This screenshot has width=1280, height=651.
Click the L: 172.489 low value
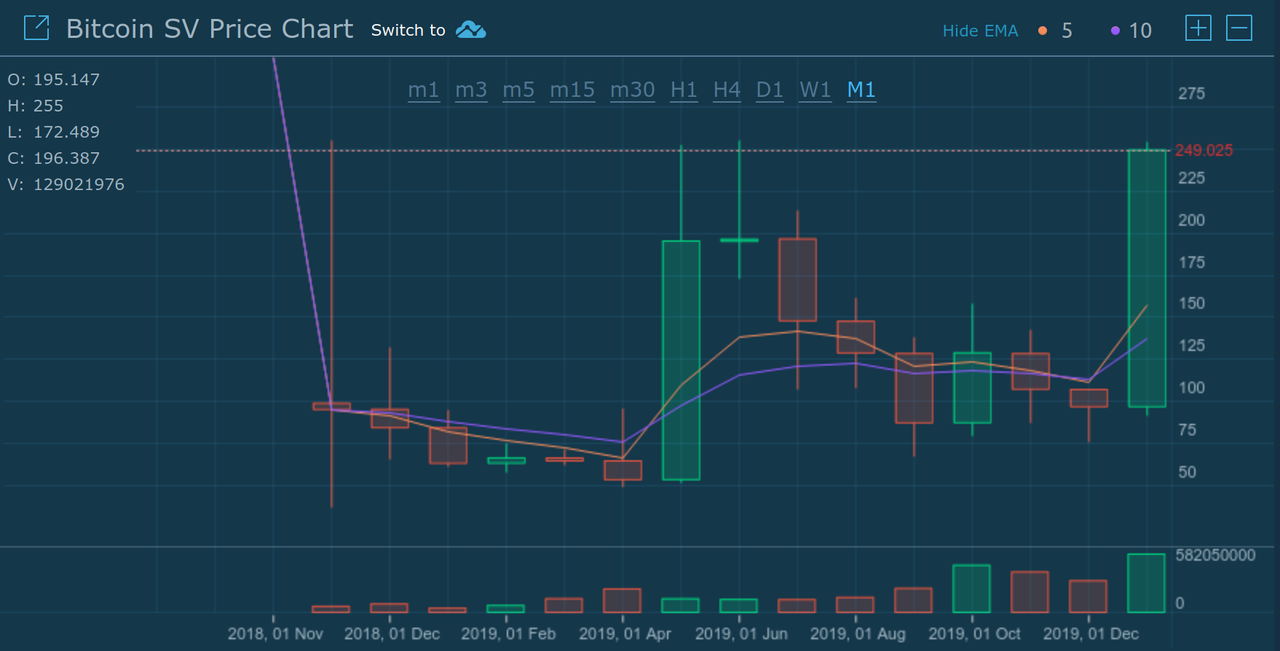coord(54,132)
